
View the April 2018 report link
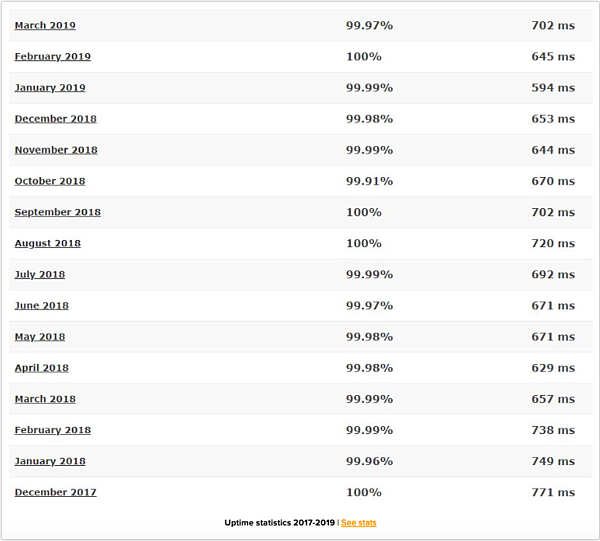pyautogui.click(x=42, y=368)
